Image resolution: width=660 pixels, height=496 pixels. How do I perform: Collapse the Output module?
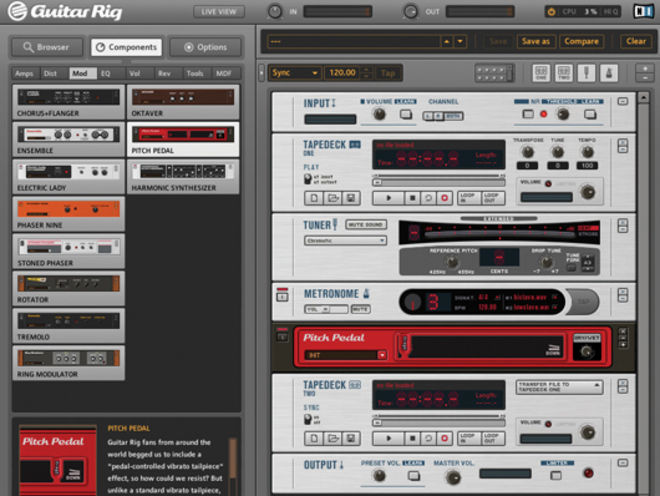coord(623,463)
